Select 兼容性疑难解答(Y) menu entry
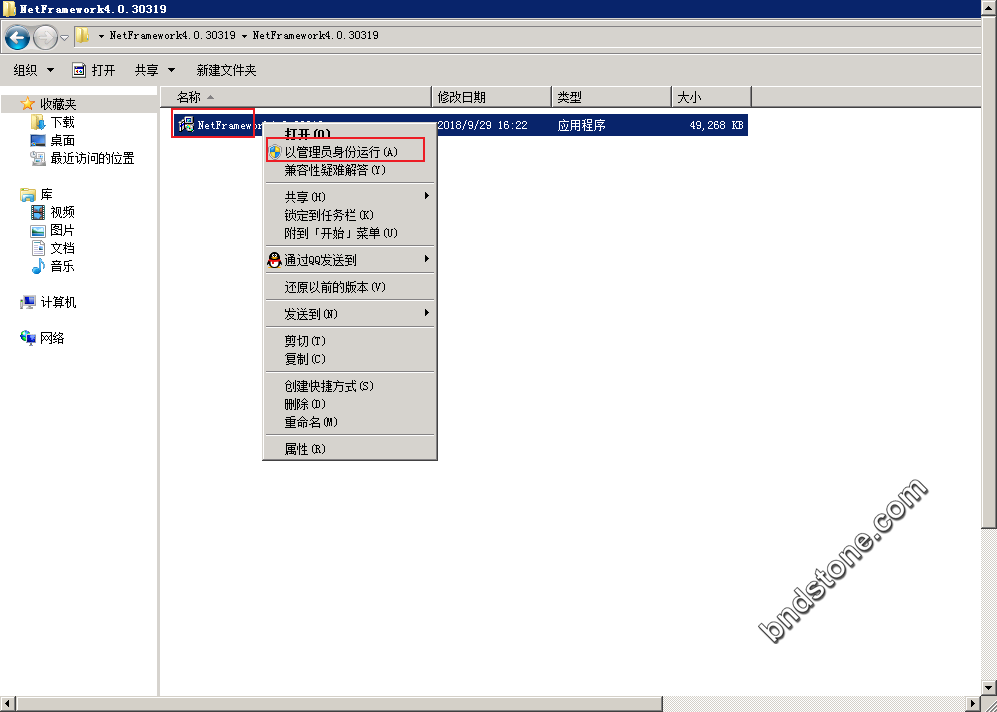The image size is (997, 712). 350,170
